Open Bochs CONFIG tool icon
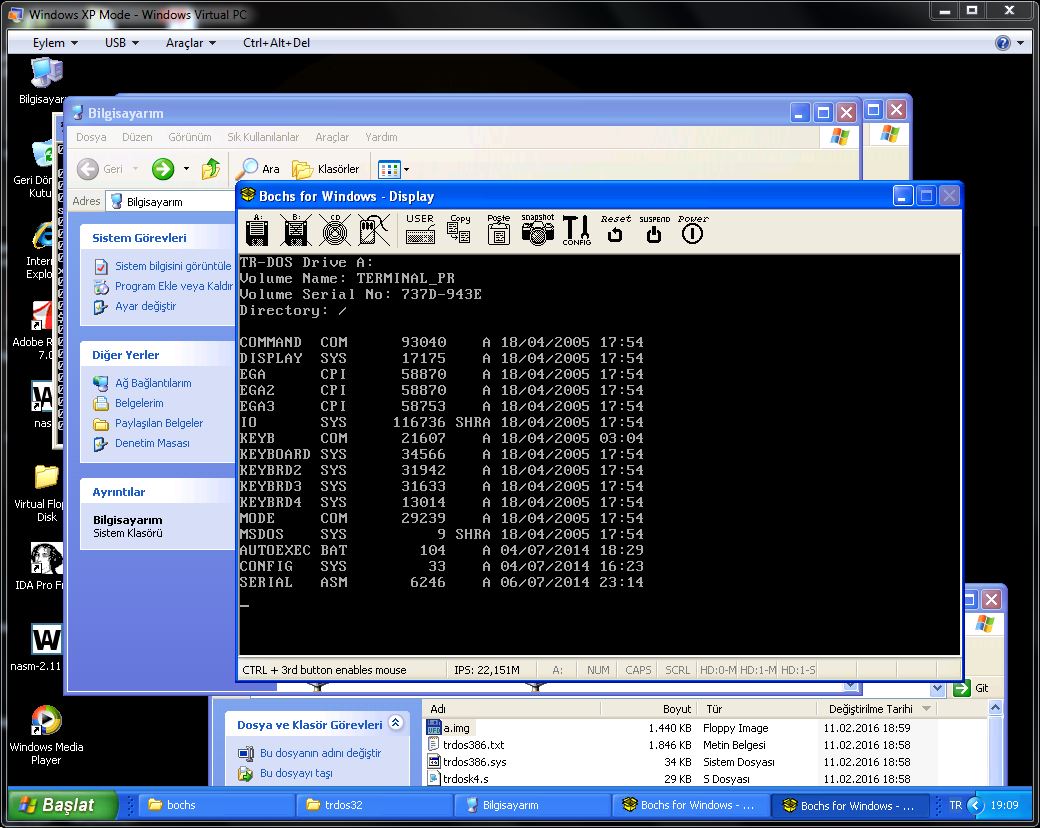 [576, 230]
